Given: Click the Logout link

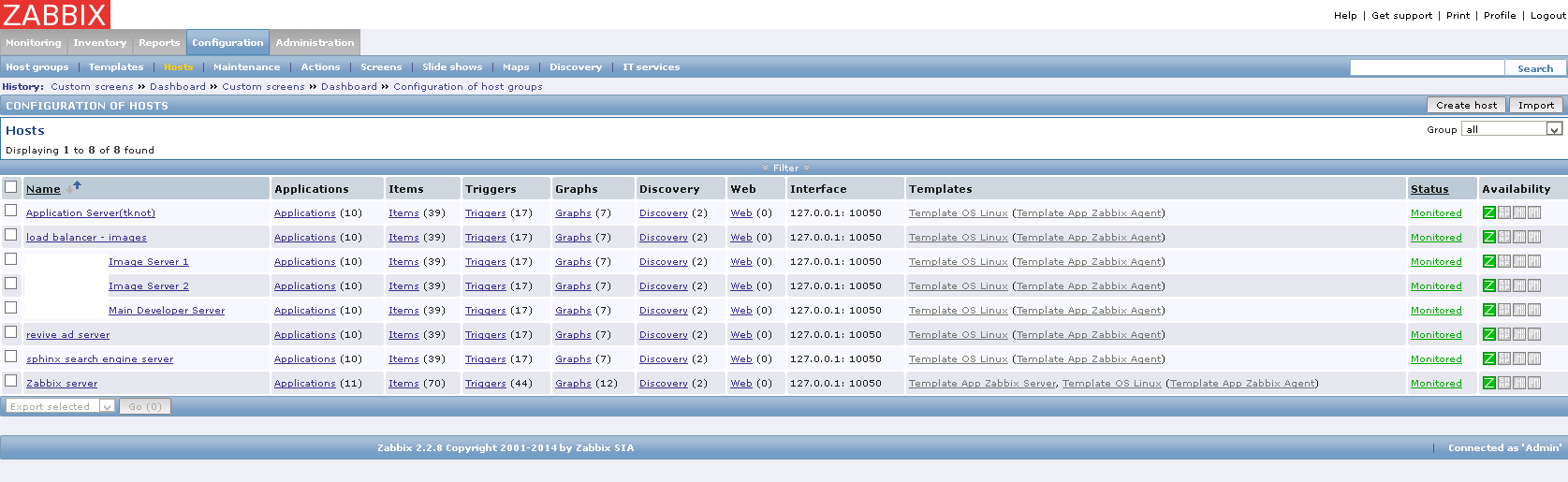Looking at the screenshot, I should [x=1548, y=15].
